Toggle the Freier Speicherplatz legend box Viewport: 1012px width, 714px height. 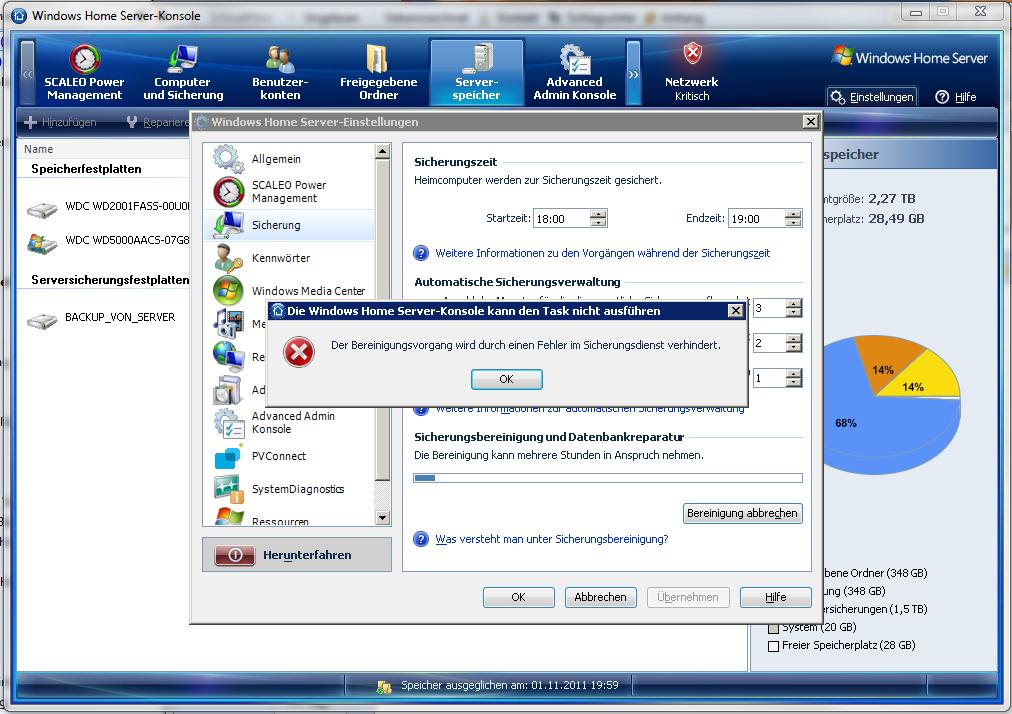point(773,646)
